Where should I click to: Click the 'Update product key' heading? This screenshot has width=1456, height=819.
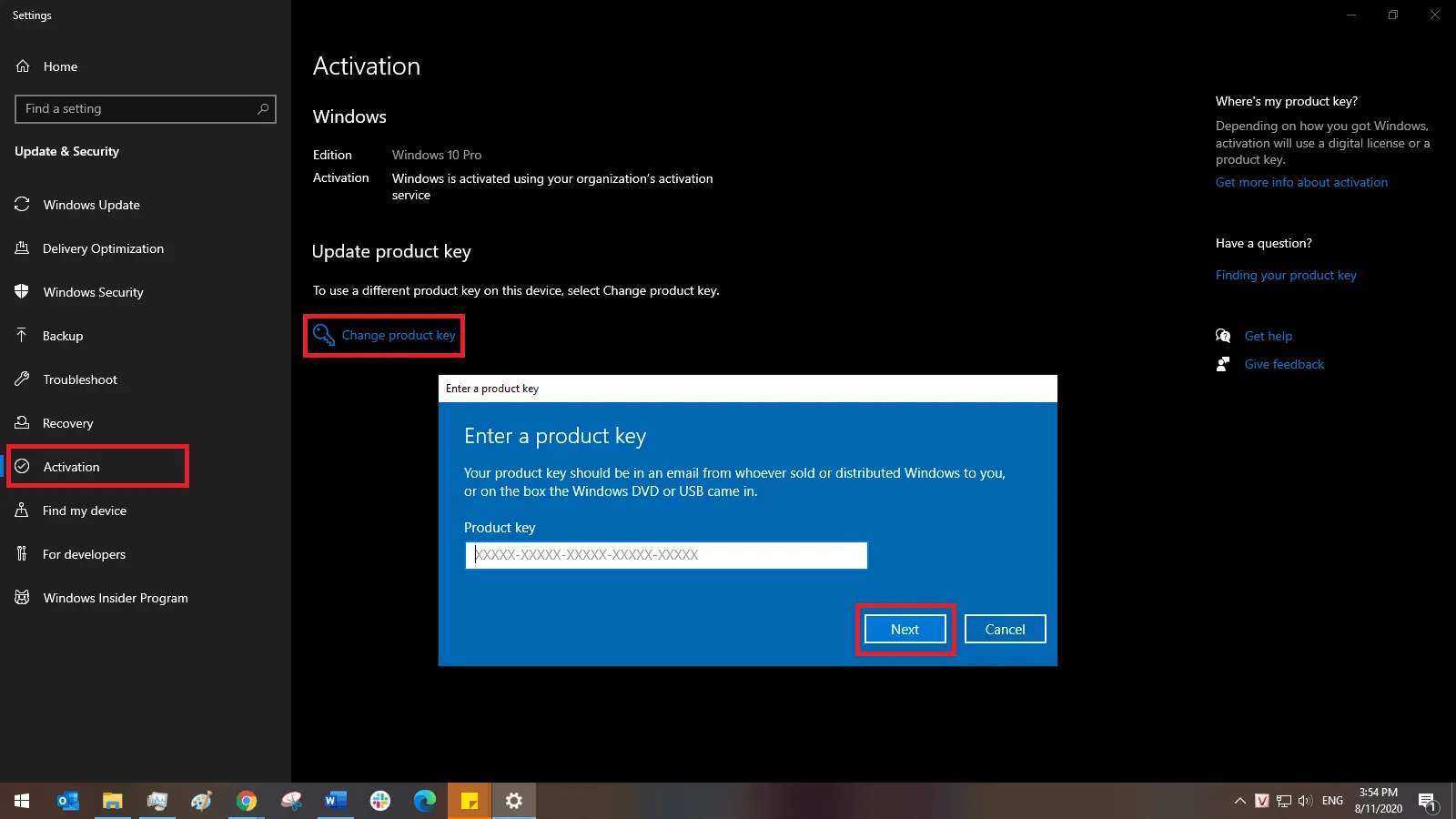coord(391,251)
